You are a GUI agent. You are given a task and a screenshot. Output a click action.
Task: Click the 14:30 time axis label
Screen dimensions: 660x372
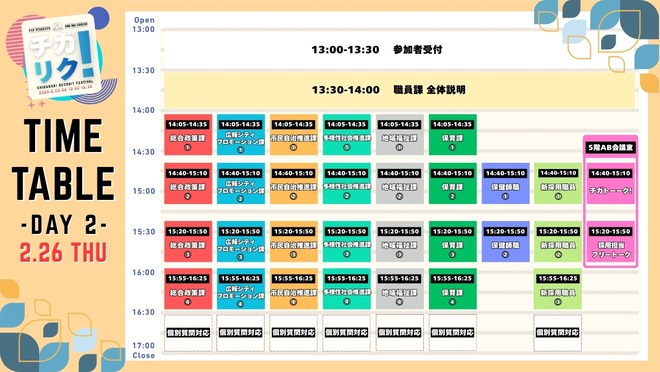pyautogui.click(x=144, y=151)
